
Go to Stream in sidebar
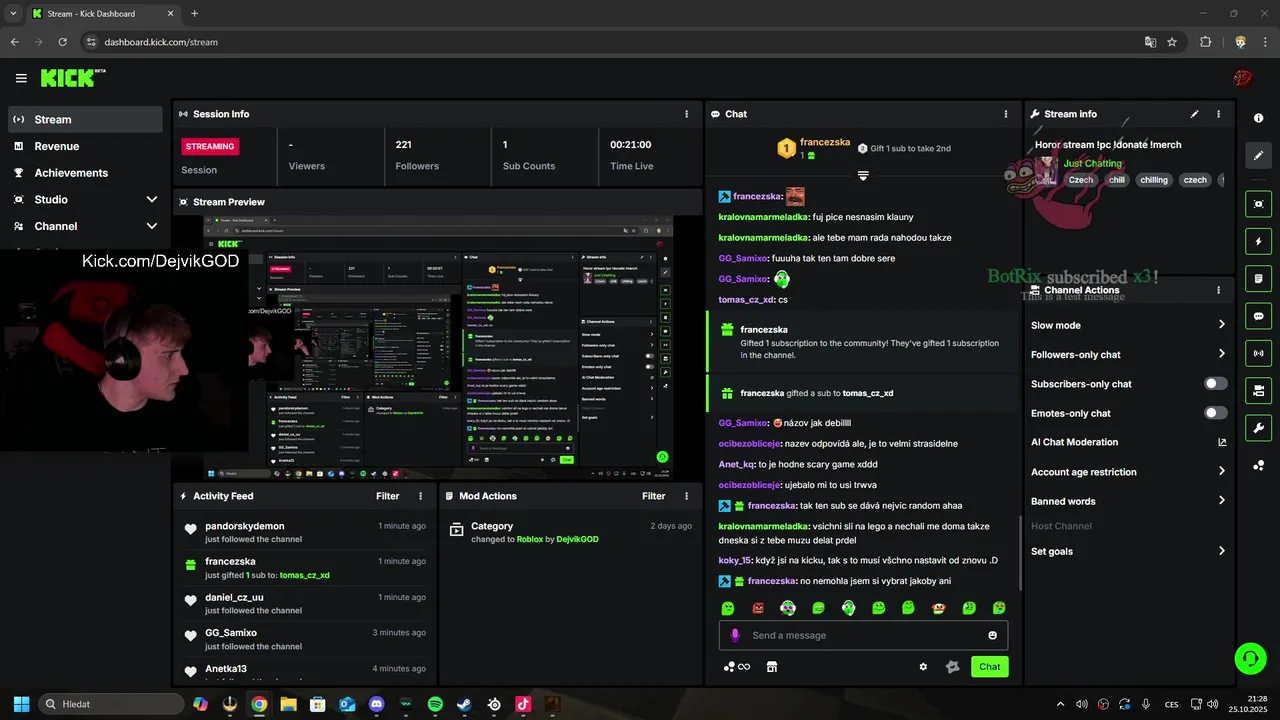85,119
